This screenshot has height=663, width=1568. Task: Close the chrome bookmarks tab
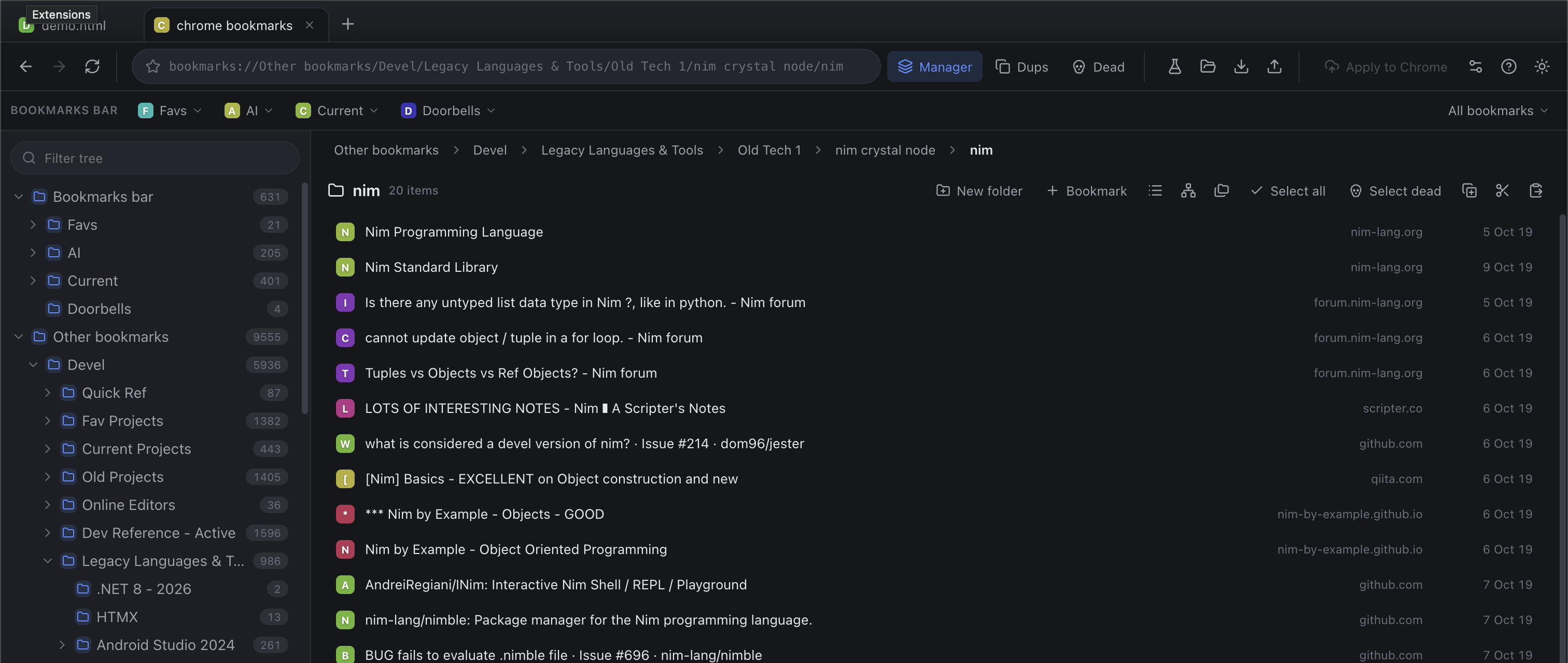[309, 25]
